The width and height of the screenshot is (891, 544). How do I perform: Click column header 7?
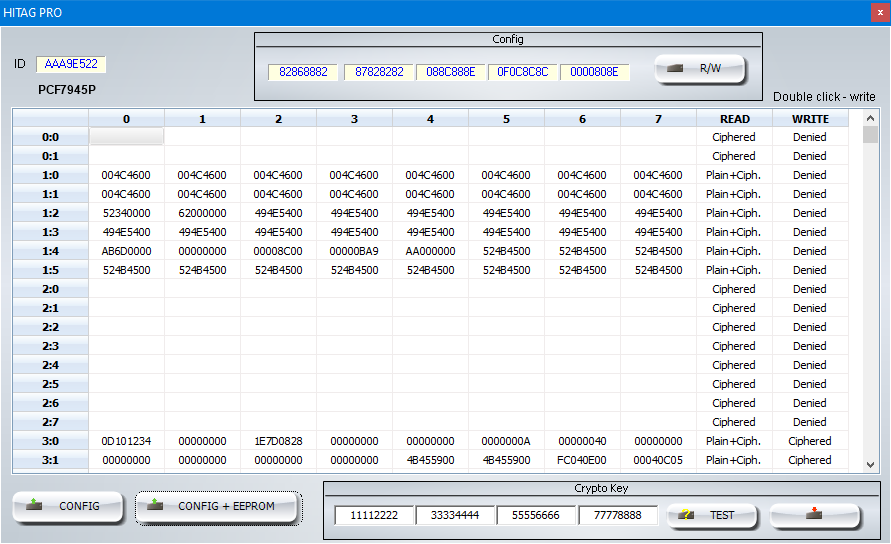click(x=659, y=119)
